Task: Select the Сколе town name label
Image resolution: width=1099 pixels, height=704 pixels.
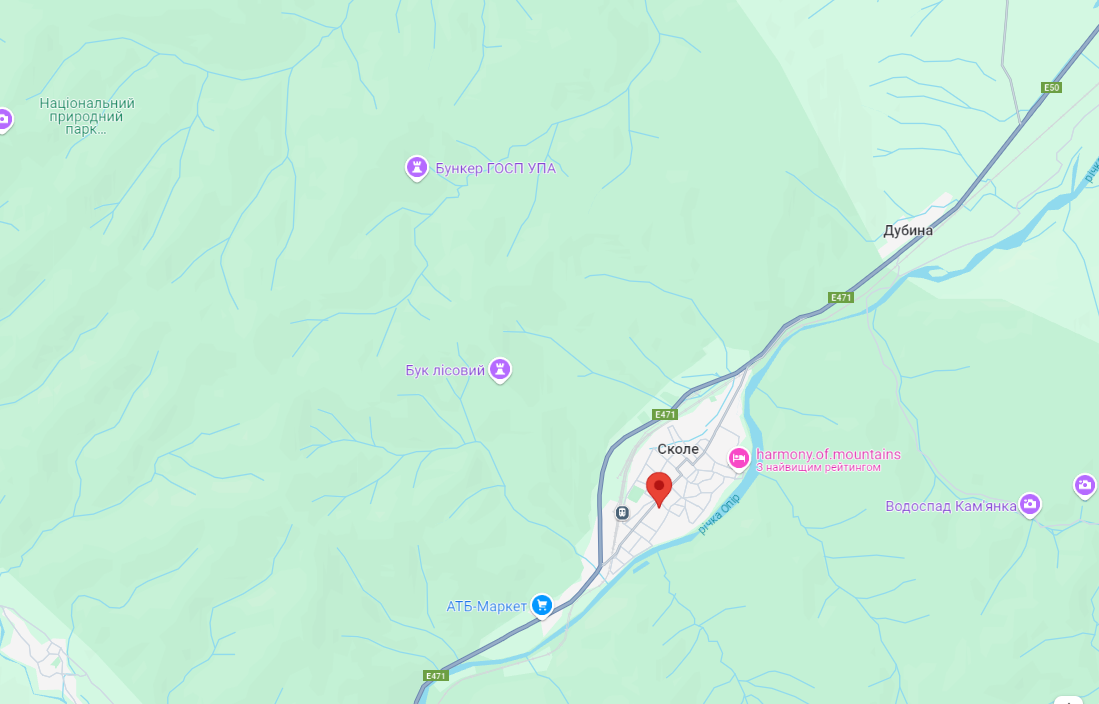Action: 678,449
